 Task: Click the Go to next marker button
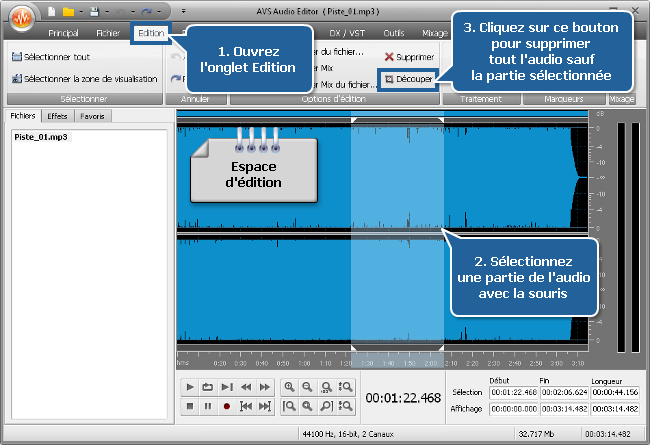[x=264, y=406]
